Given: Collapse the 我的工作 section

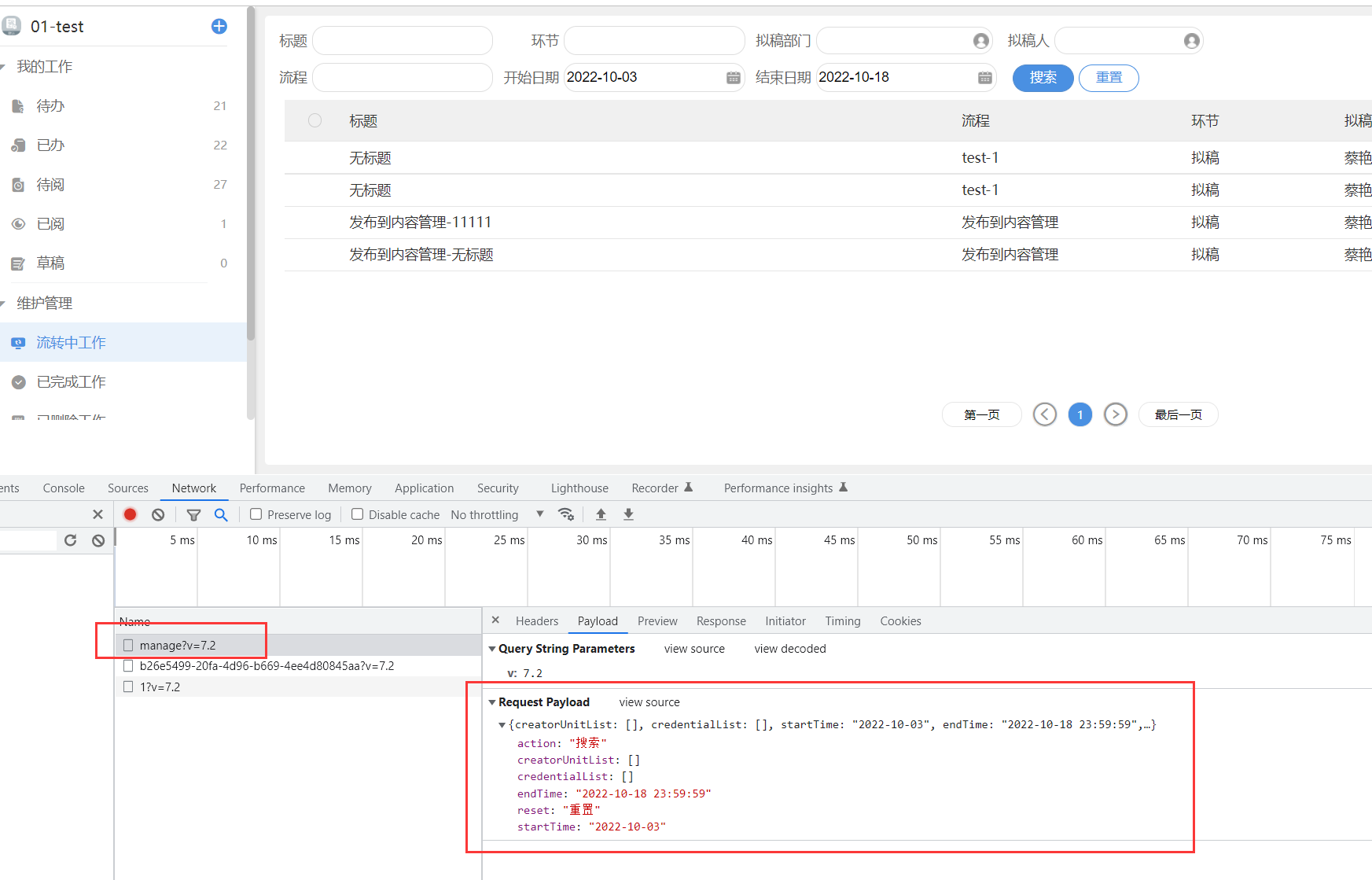Looking at the screenshot, I should pos(3,67).
